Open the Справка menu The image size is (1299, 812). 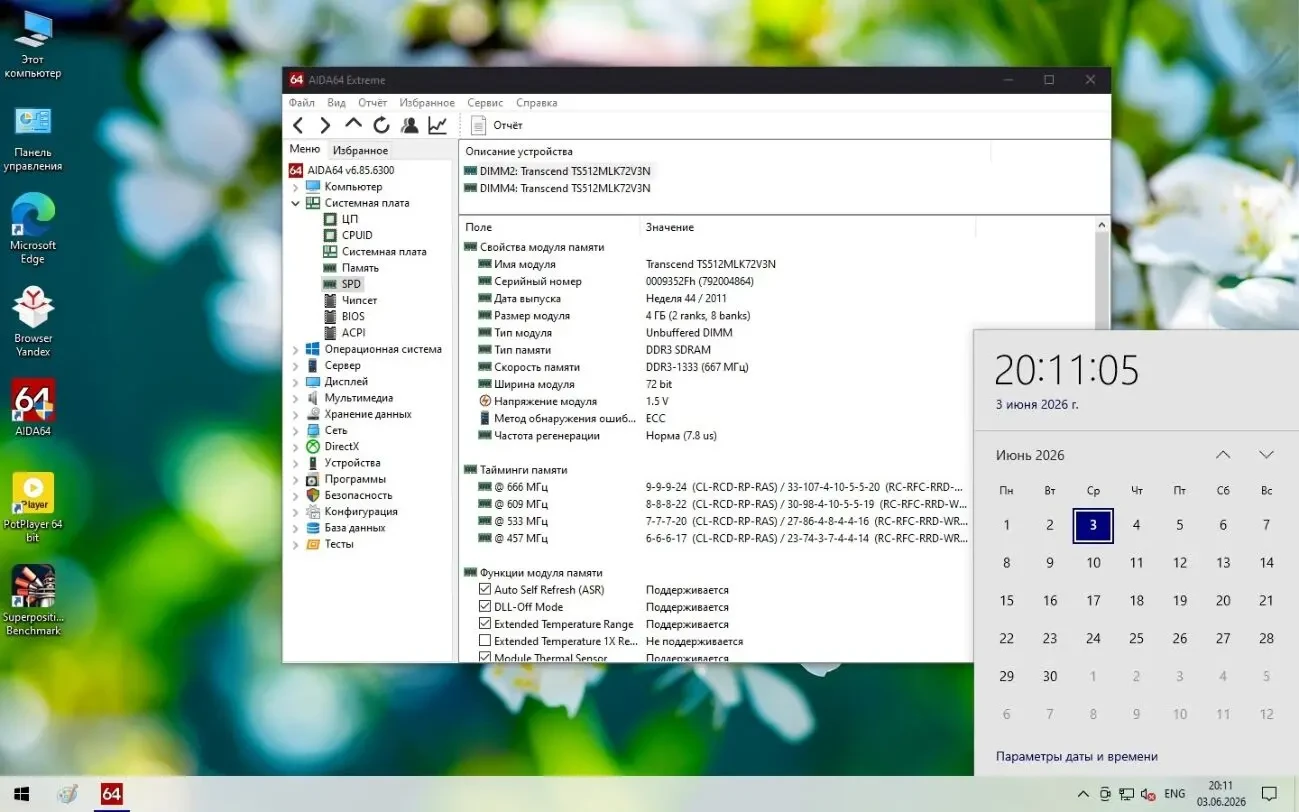537,103
